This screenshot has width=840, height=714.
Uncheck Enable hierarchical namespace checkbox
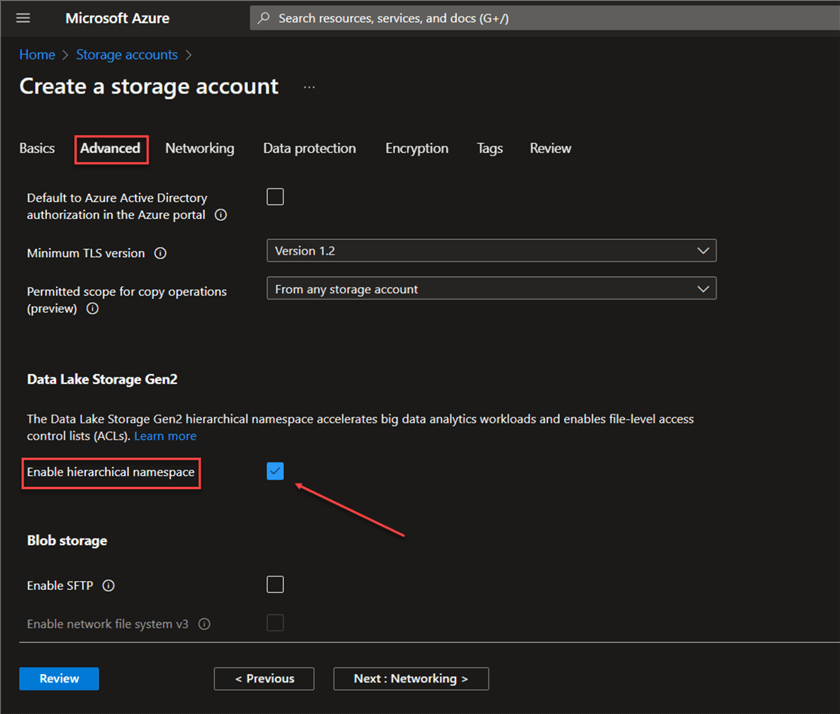click(275, 471)
